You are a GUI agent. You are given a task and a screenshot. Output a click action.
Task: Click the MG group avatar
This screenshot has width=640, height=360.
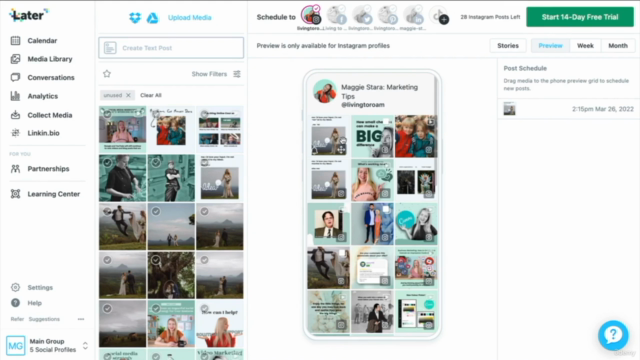tap(16, 346)
